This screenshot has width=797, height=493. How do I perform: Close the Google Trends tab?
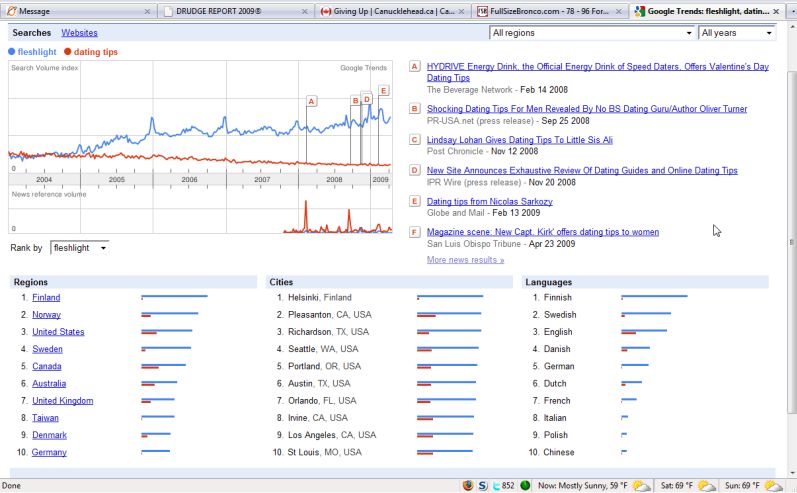tap(776, 11)
